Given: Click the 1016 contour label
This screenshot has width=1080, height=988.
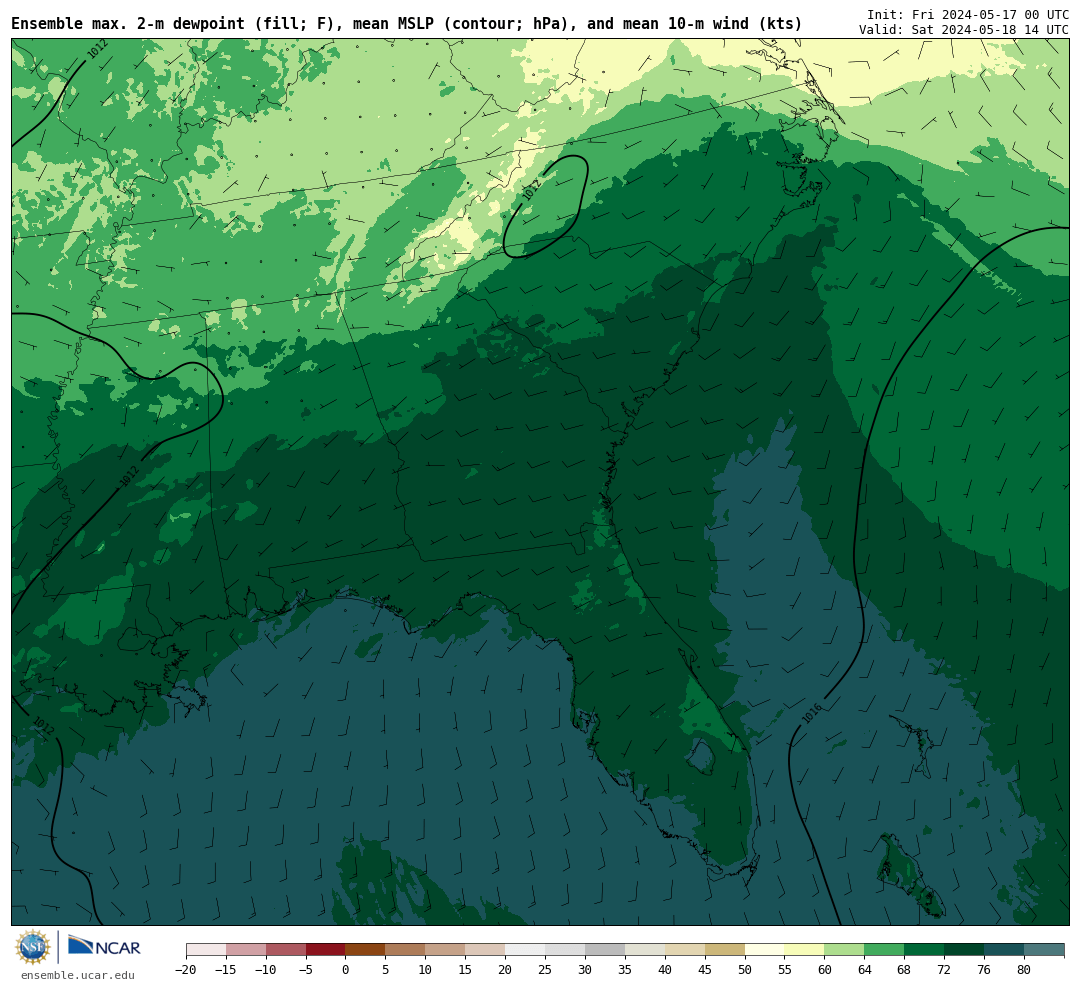Looking at the screenshot, I should click(812, 713).
